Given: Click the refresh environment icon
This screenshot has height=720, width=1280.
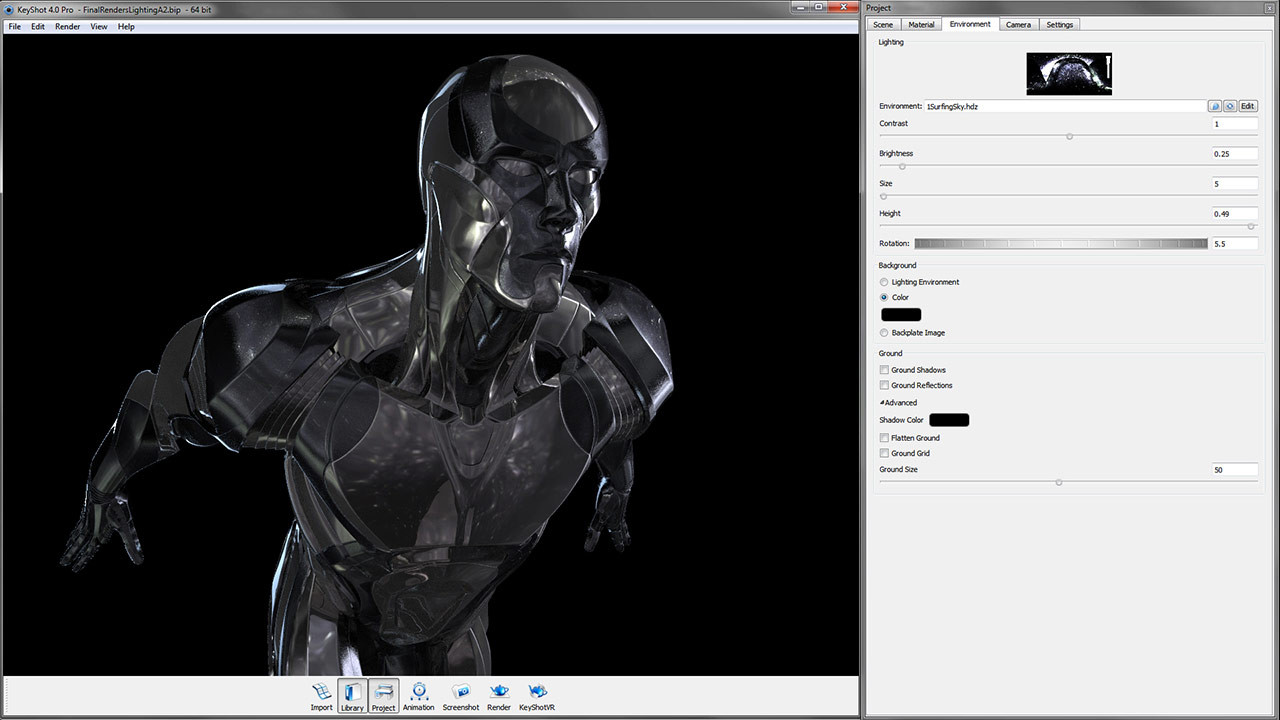Looking at the screenshot, I should point(1229,106).
